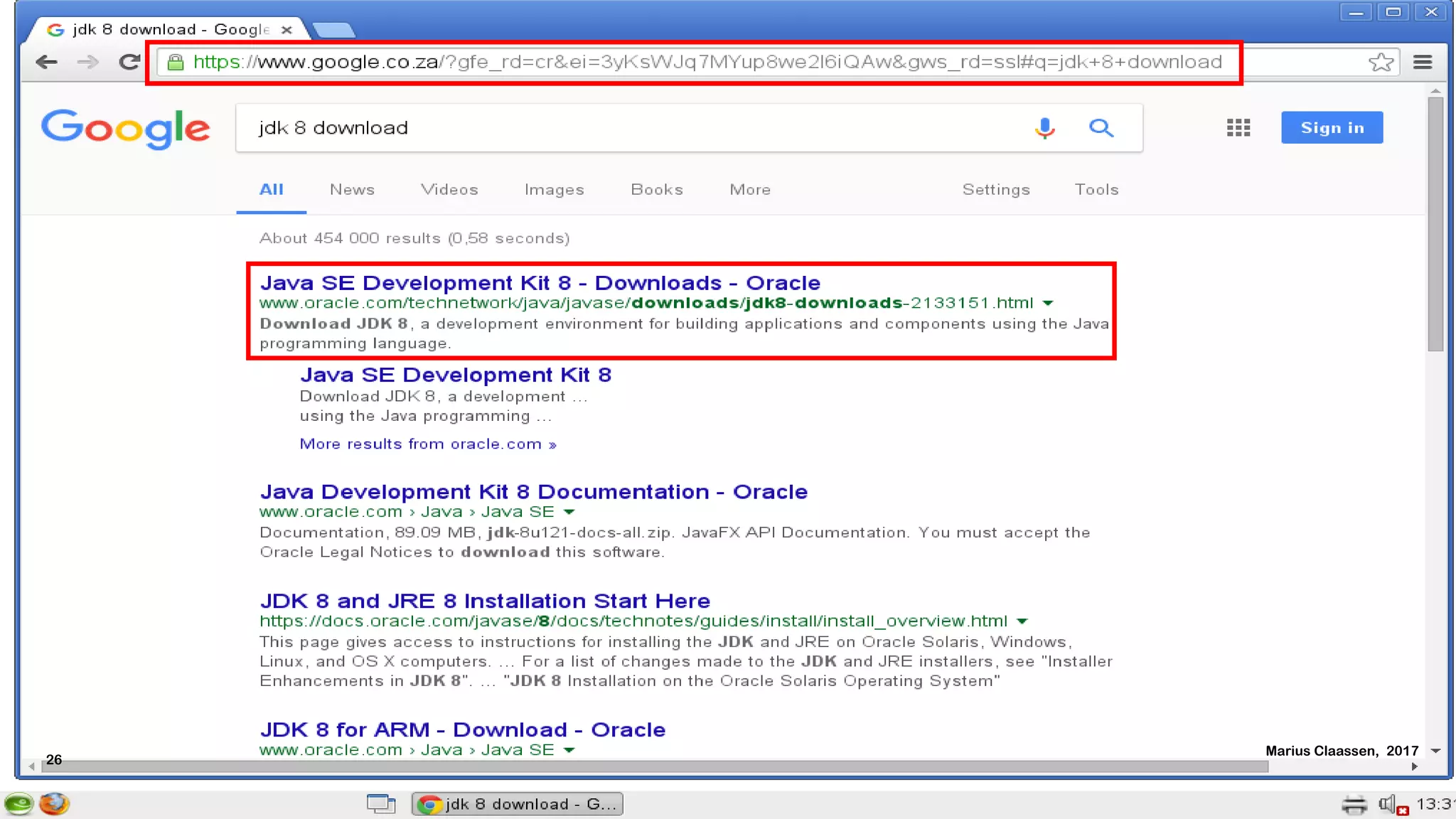This screenshot has width=1456, height=819.
Task: Open arrow beside Documentation result breadcrumb
Action: [569, 512]
